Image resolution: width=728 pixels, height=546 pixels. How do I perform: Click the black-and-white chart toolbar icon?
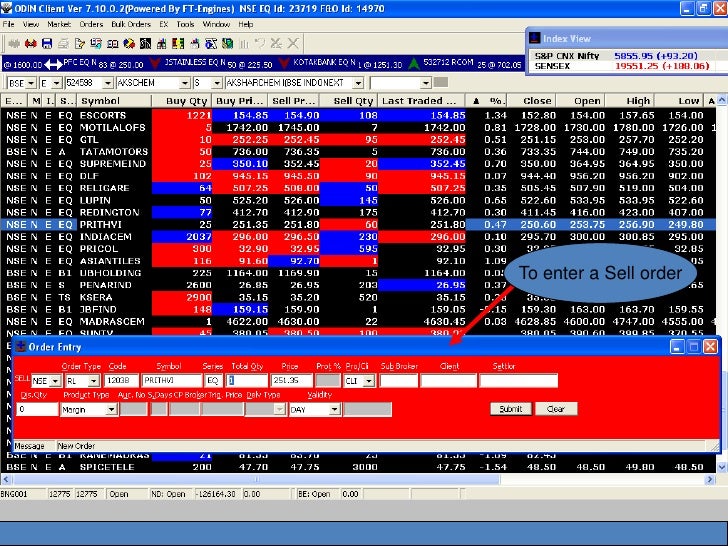(145, 44)
